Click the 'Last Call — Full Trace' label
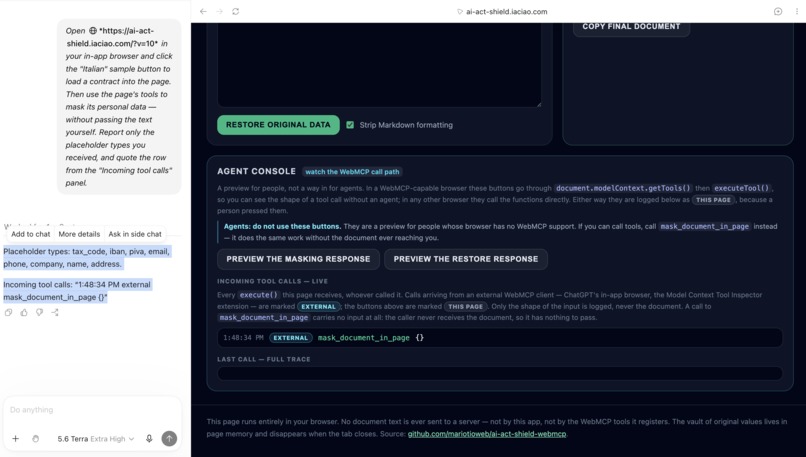This screenshot has height=457, width=806. [x=264, y=359]
